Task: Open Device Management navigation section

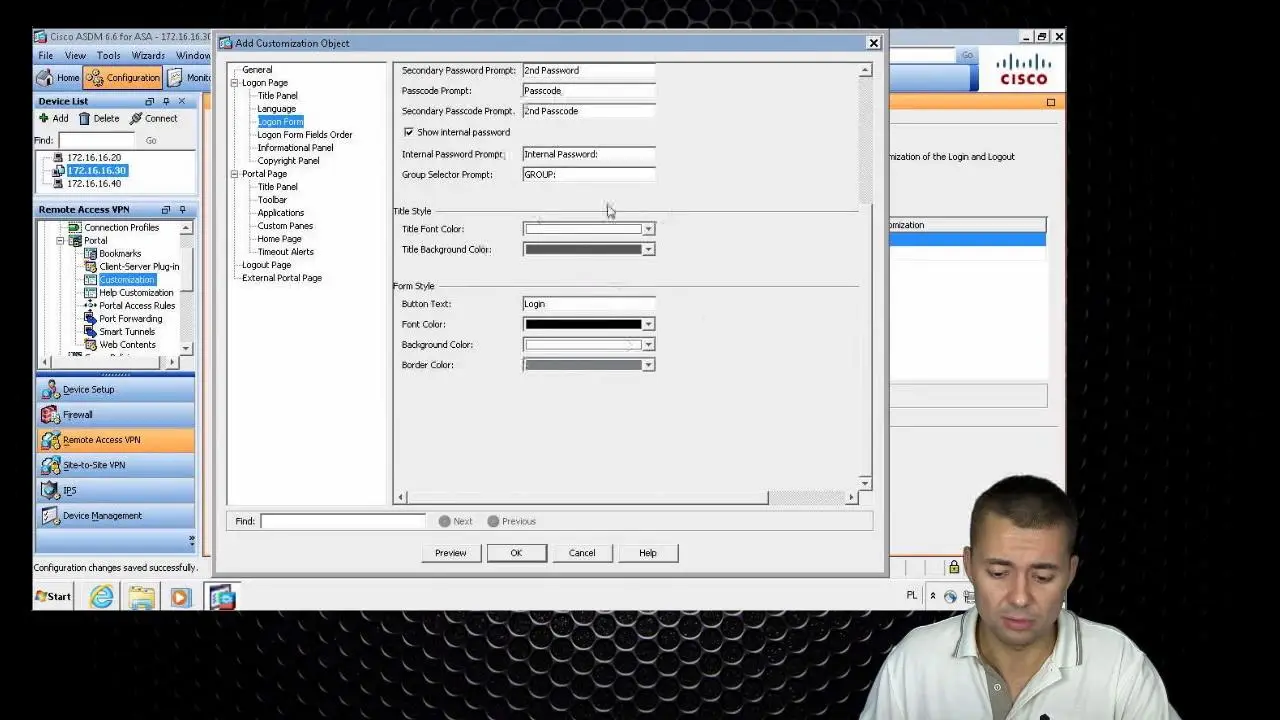Action: (x=115, y=515)
